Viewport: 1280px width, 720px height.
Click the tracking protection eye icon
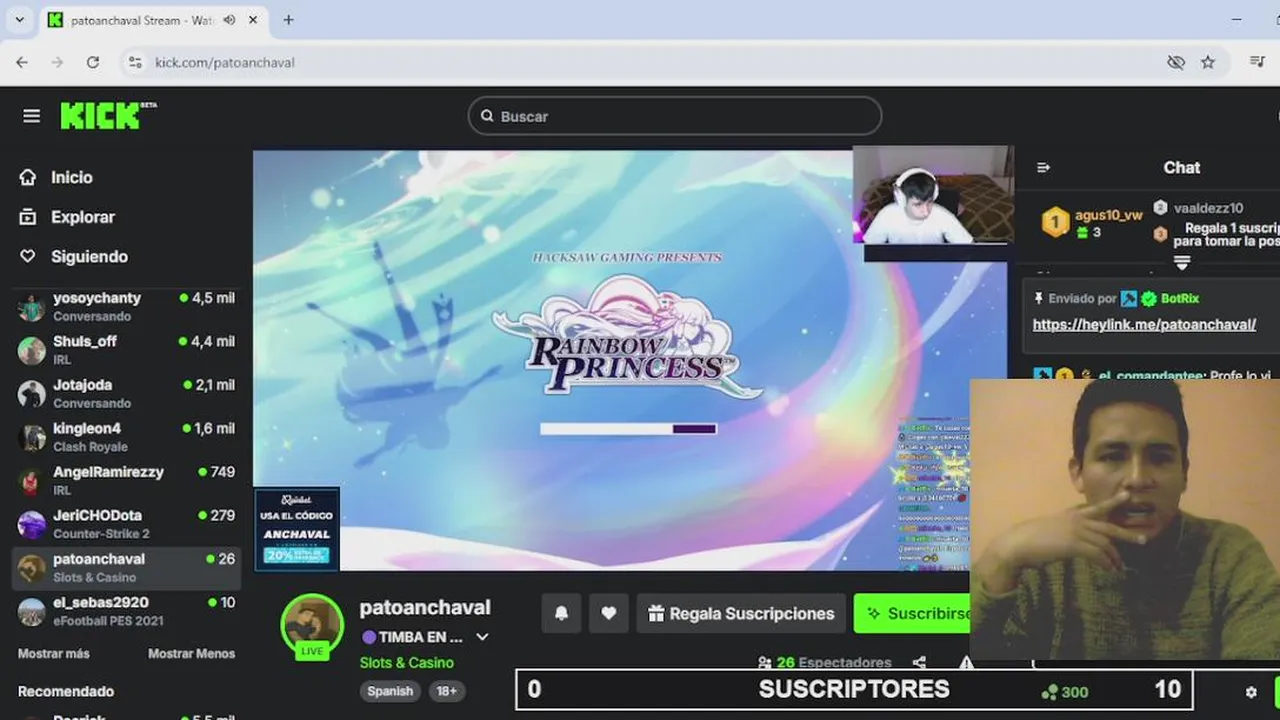point(1176,62)
